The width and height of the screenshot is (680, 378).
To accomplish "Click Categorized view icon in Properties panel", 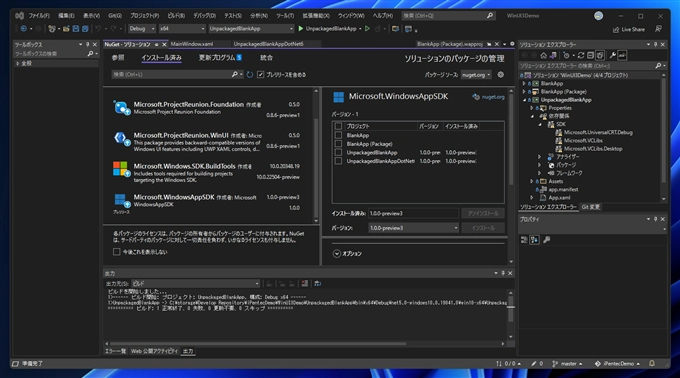I will click(524, 240).
